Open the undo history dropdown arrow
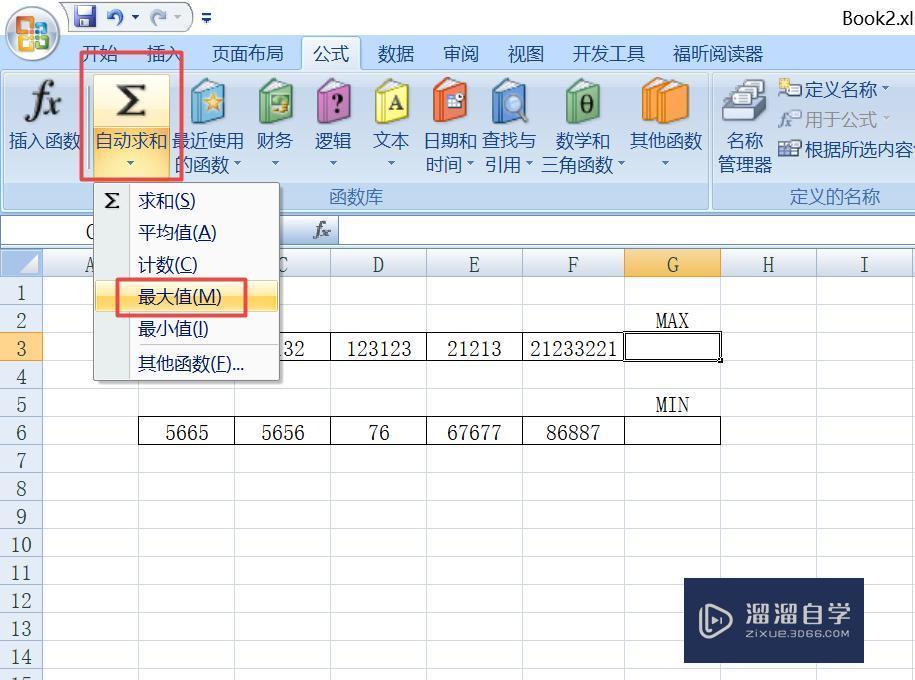915x680 pixels. [x=135, y=18]
